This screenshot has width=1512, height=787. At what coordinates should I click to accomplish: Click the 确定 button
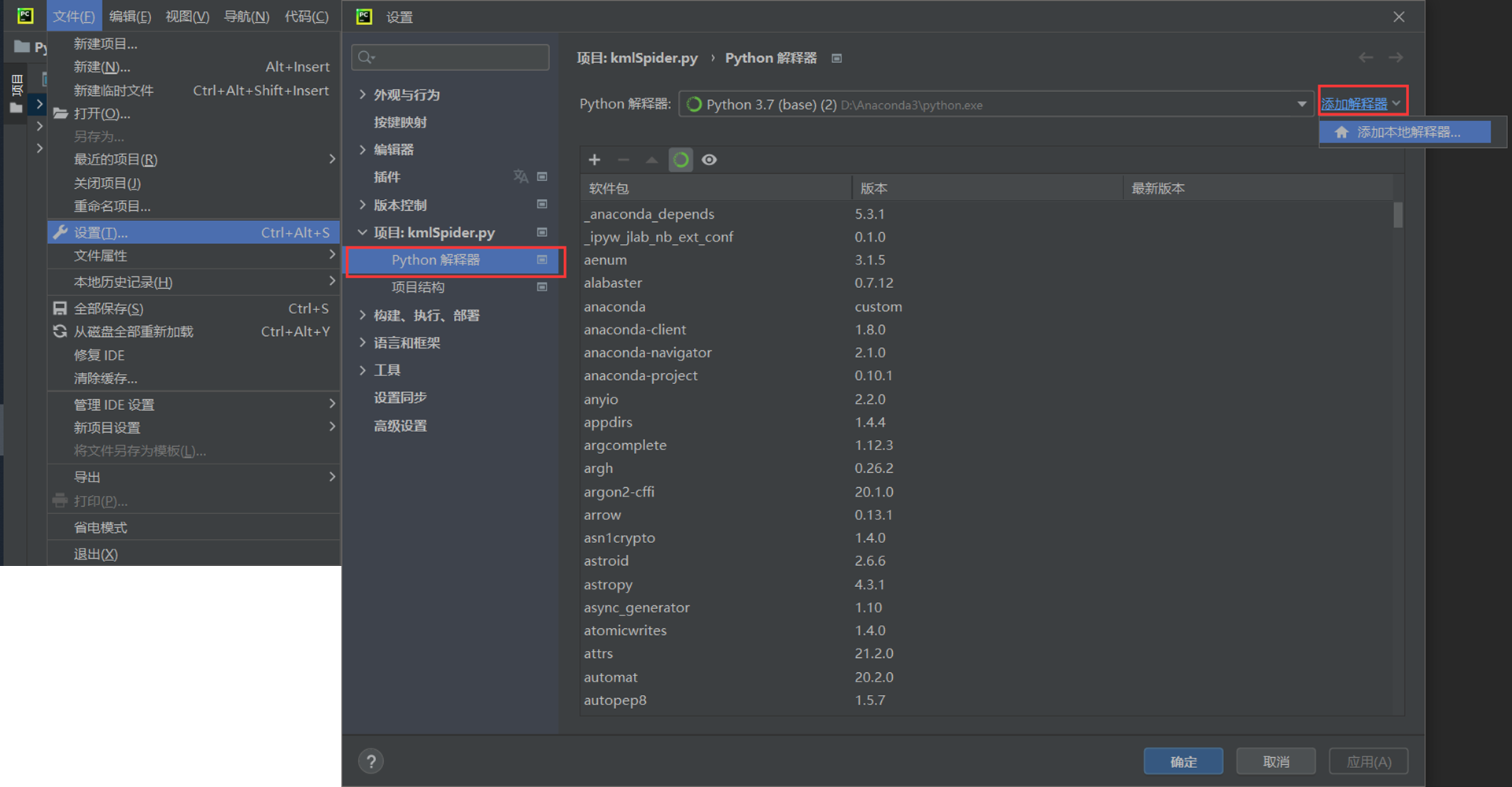coord(1183,761)
